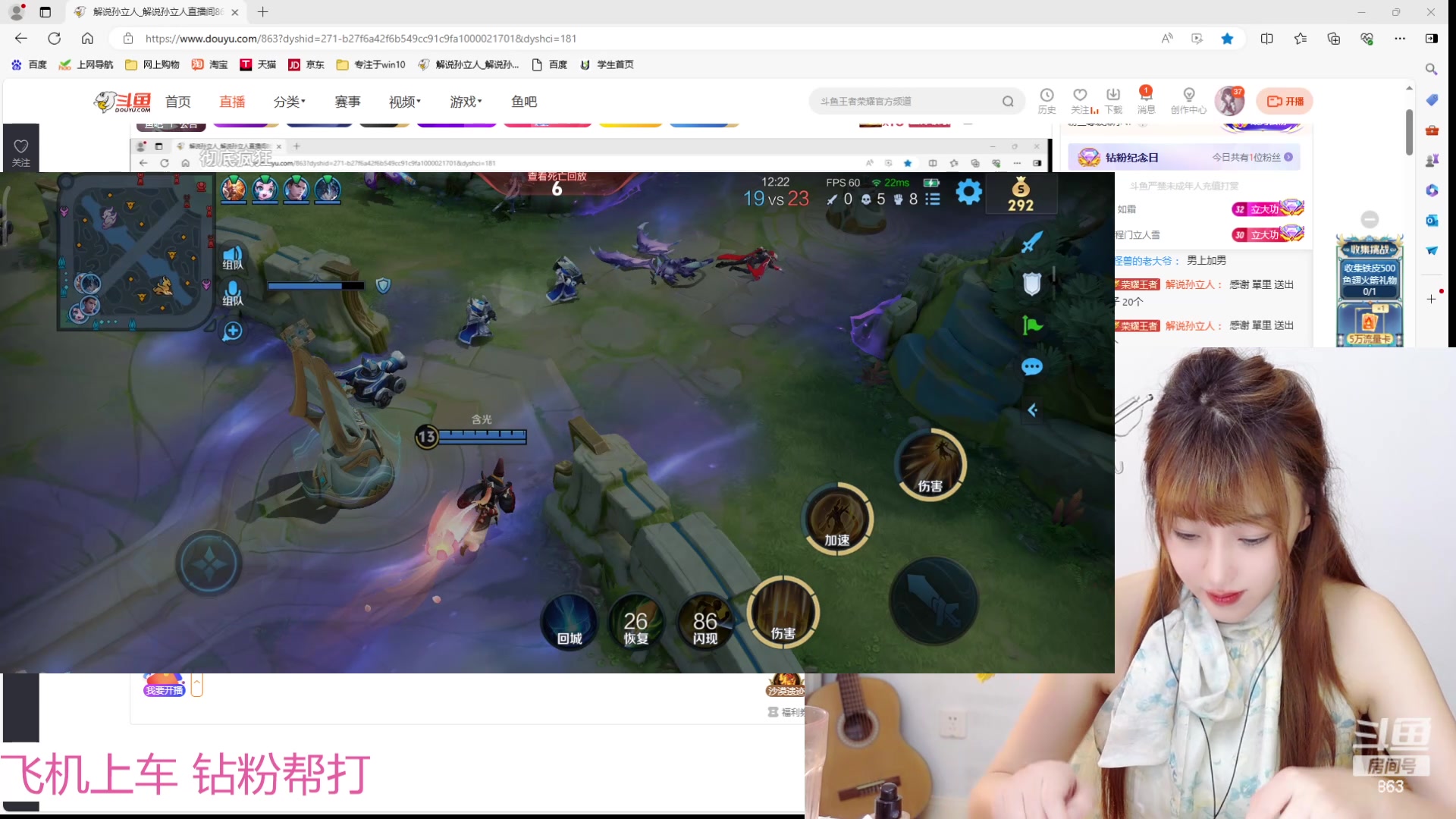Open browser read aloud icon
Image resolution: width=1456 pixels, height=819 pixels.
point(1167,39)
